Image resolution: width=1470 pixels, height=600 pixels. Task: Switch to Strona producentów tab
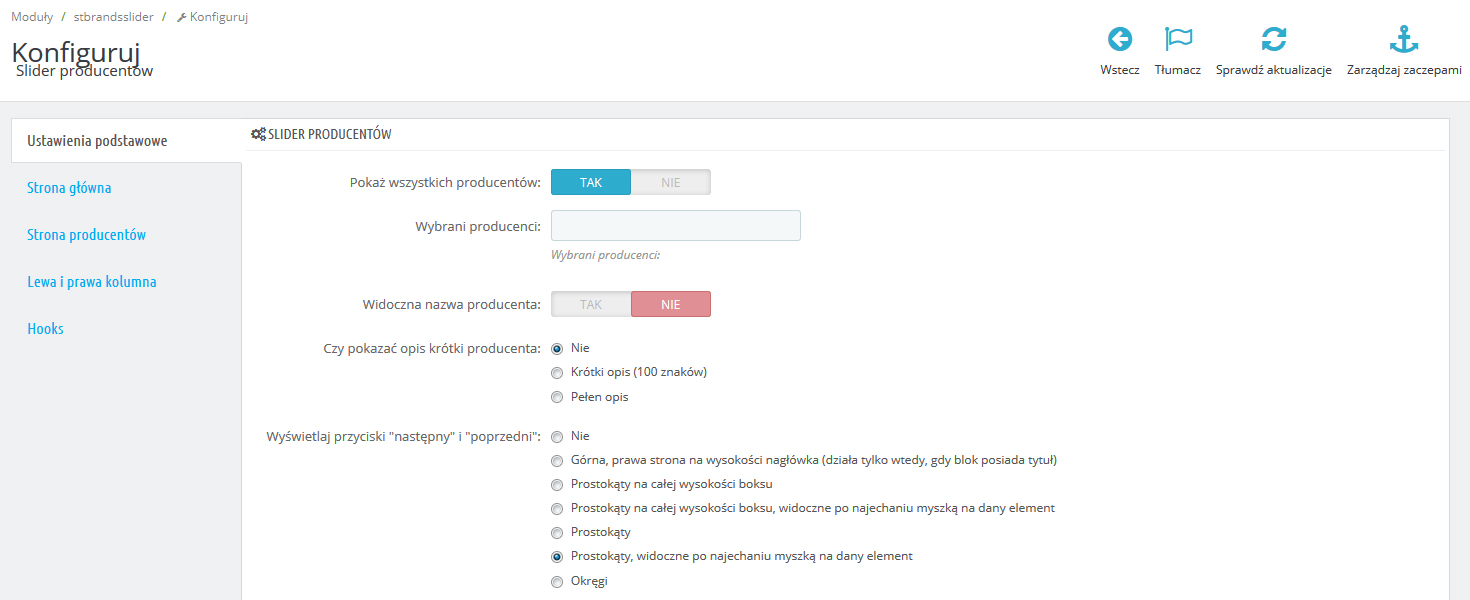(87, 235)
